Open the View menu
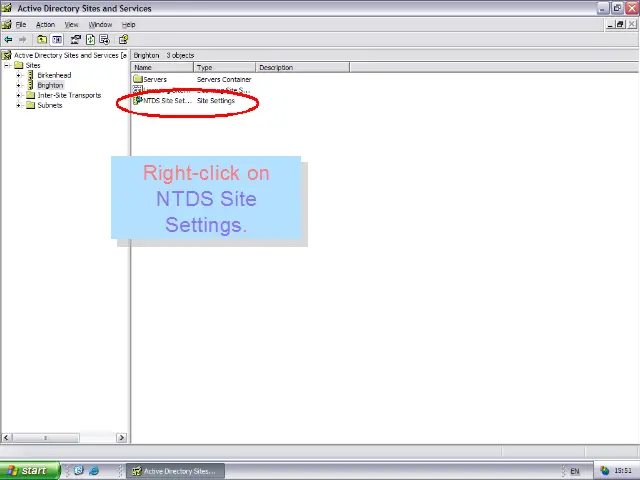Viewport: 640px width, 480px height. tap(71, 24)
